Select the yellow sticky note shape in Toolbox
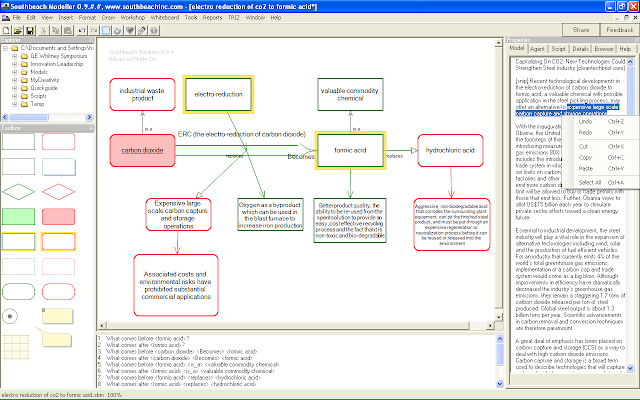 point(58,316)
